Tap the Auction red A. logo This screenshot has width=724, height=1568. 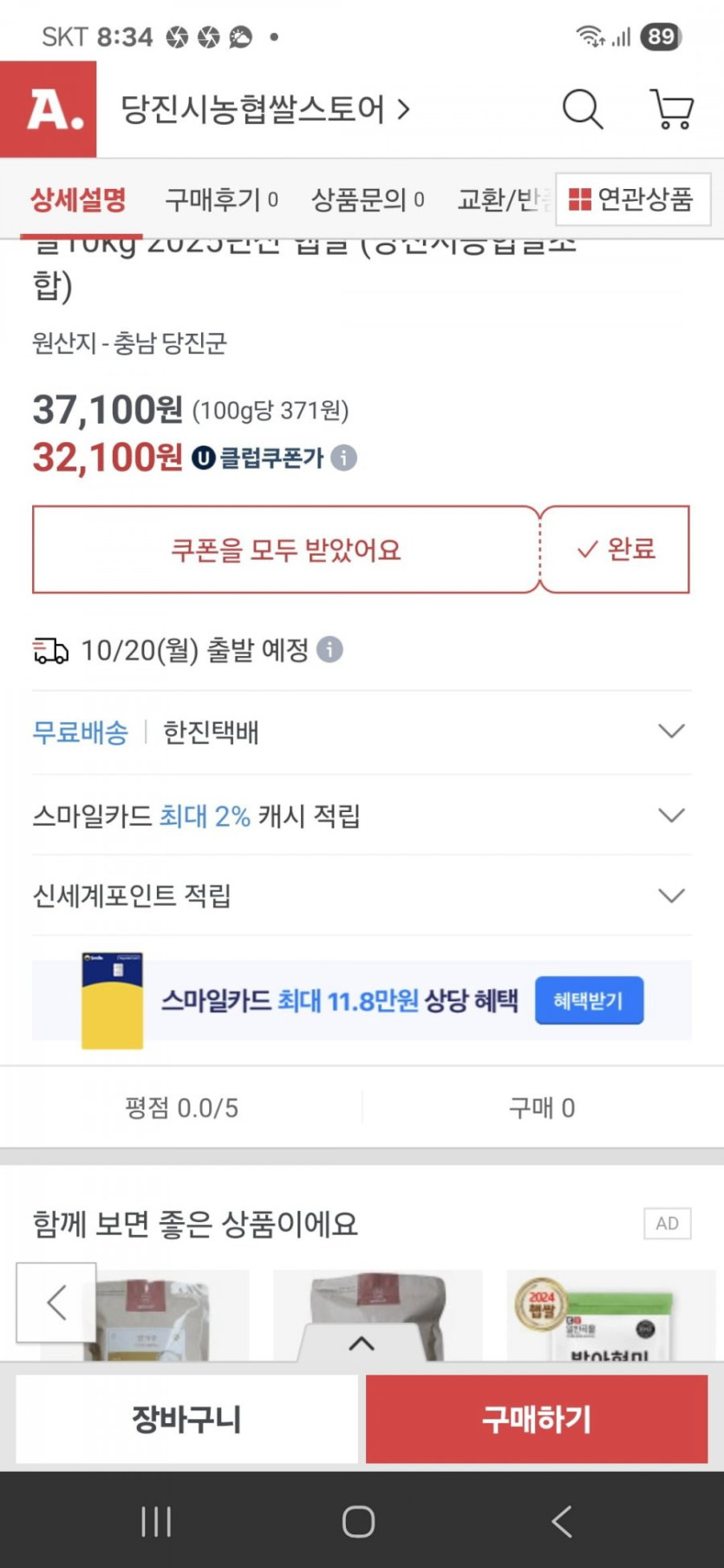49,109
